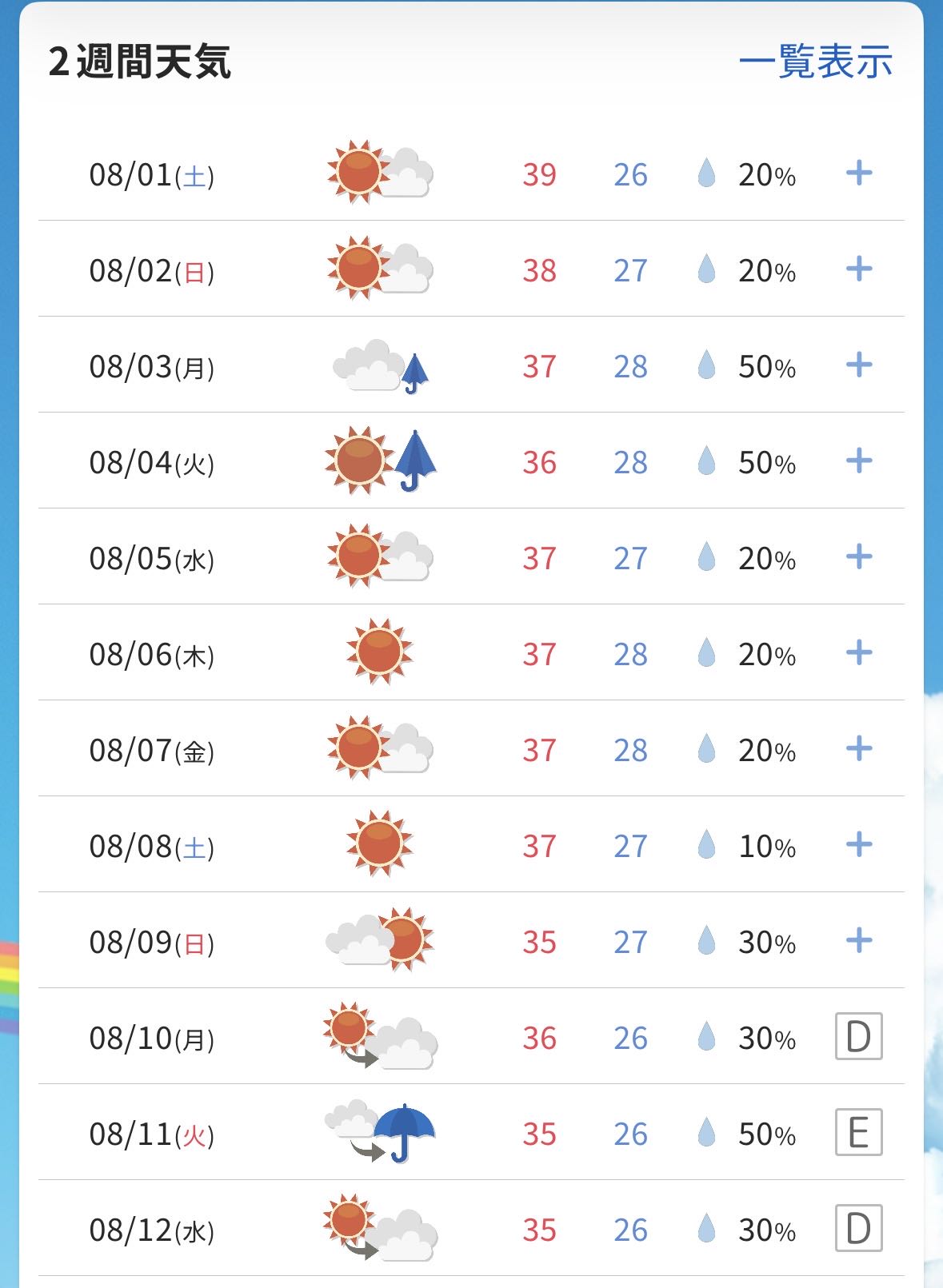Click the sunny-cloudy icon for 08/01
The width and height of the screenshot is (943, 1288).
(x=380, y=172)
